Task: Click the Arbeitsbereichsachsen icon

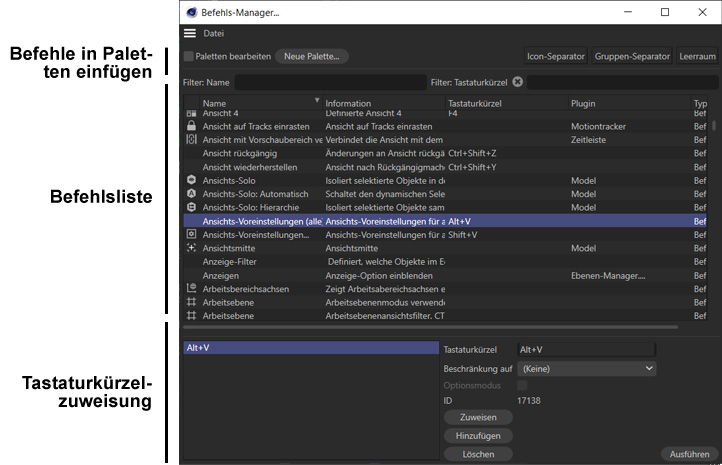Action: [191, 288]
